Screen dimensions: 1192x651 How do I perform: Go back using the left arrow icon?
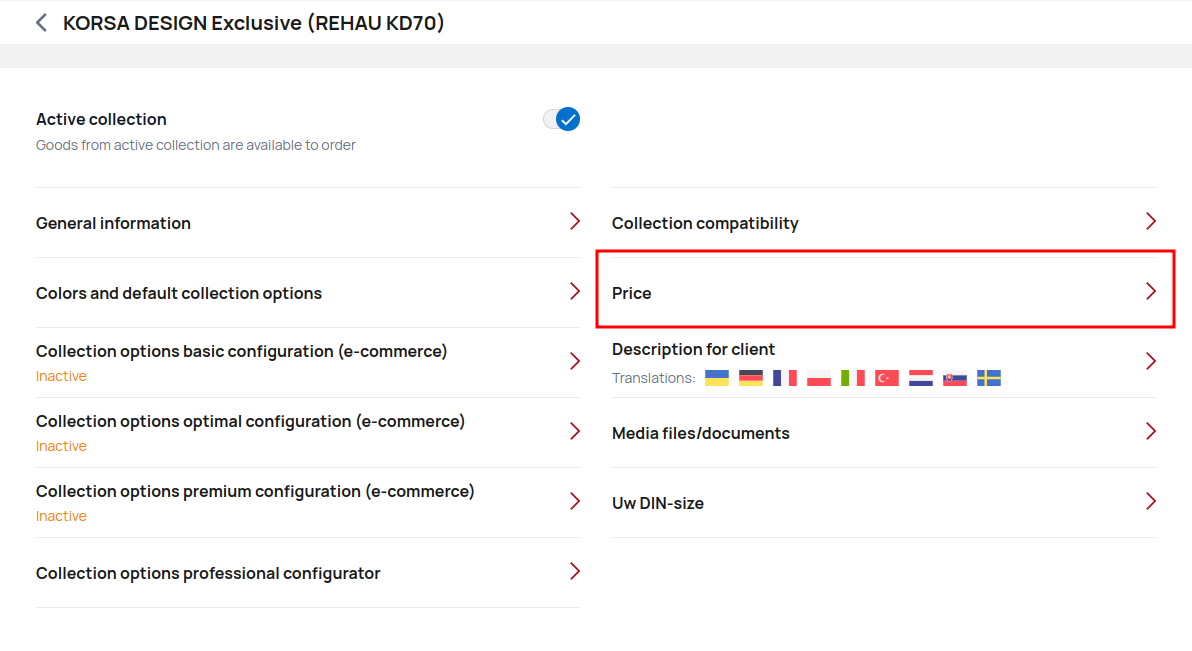coord(42,23)
